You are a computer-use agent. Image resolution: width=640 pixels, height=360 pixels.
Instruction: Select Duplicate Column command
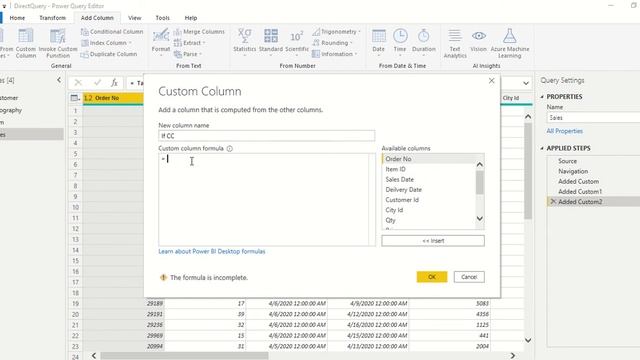[x=109, y=54]
